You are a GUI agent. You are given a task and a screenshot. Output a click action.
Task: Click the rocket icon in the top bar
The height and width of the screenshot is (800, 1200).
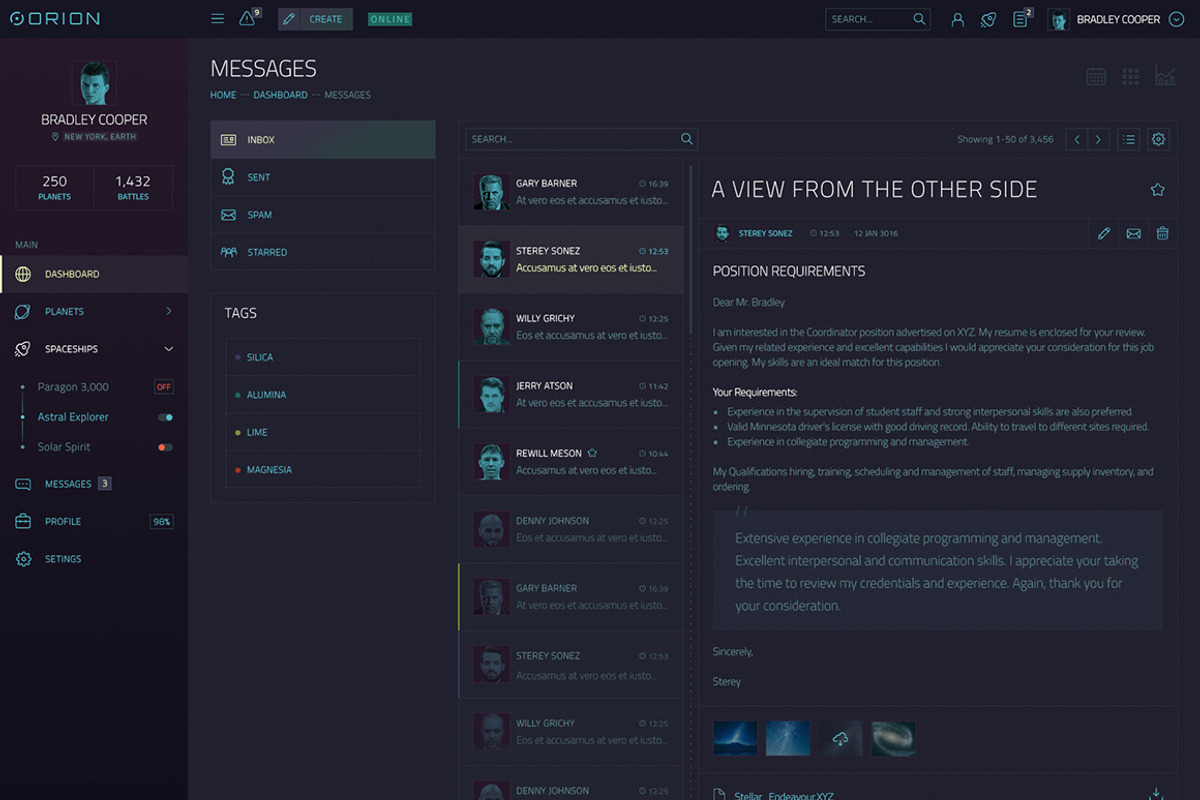[988, 19]
